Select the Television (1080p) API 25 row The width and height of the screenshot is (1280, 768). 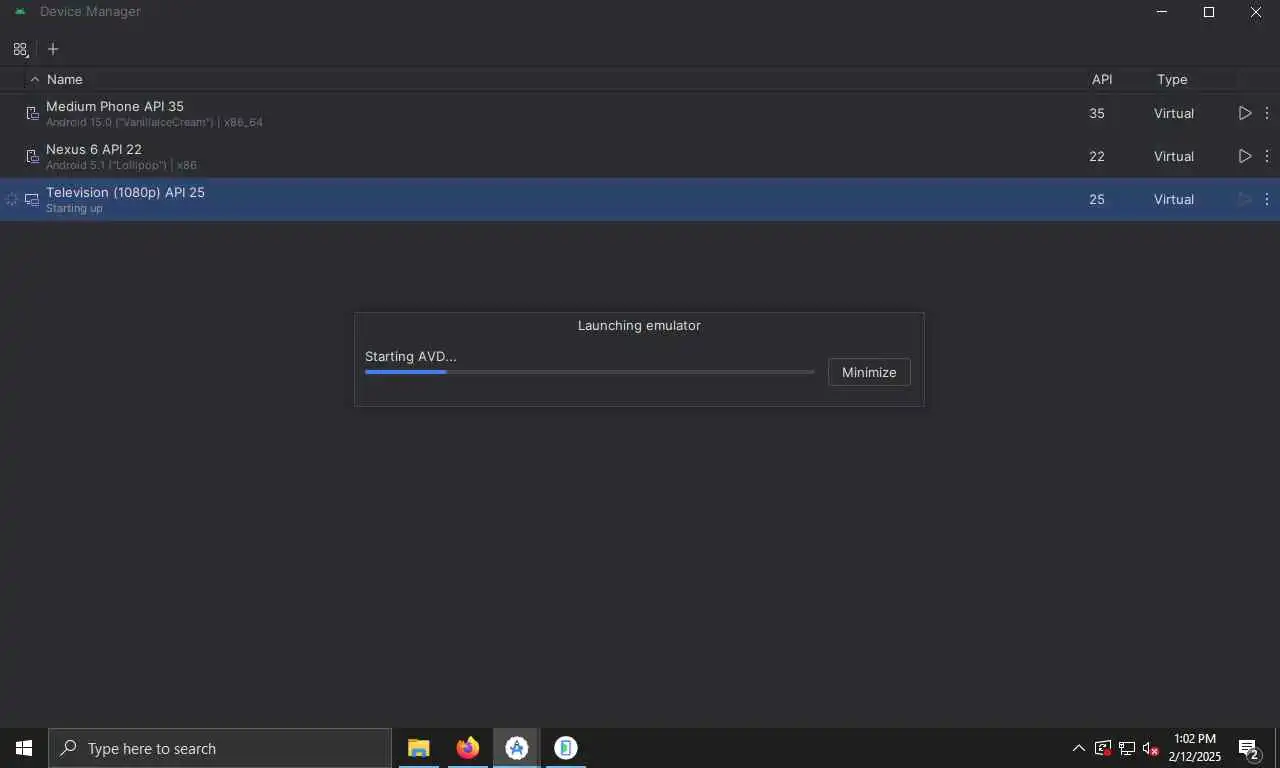click(640, 199)
